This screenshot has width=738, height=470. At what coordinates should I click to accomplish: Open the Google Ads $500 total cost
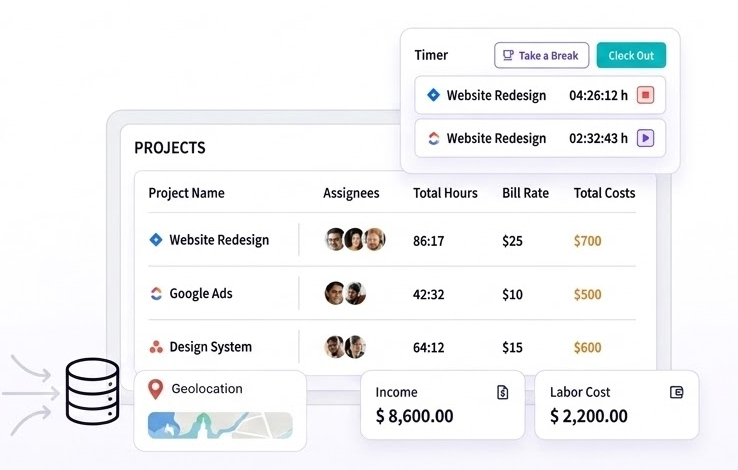(587, 294)
